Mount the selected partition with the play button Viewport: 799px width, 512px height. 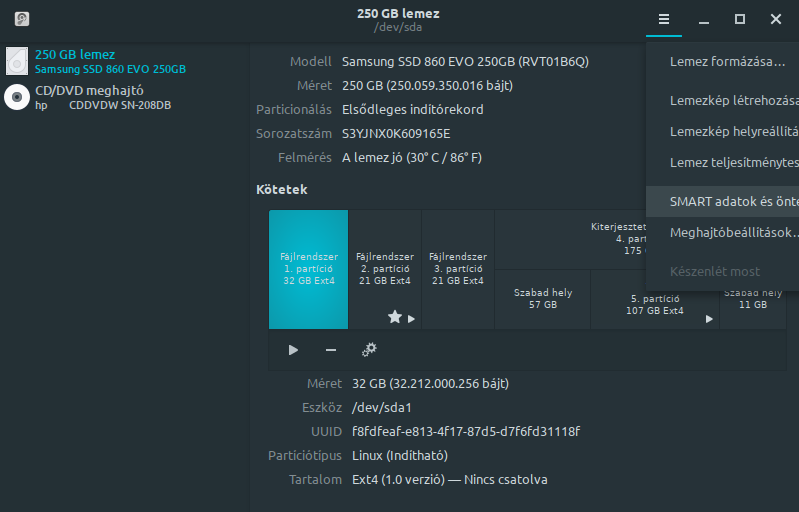click(x=293, y=350)
